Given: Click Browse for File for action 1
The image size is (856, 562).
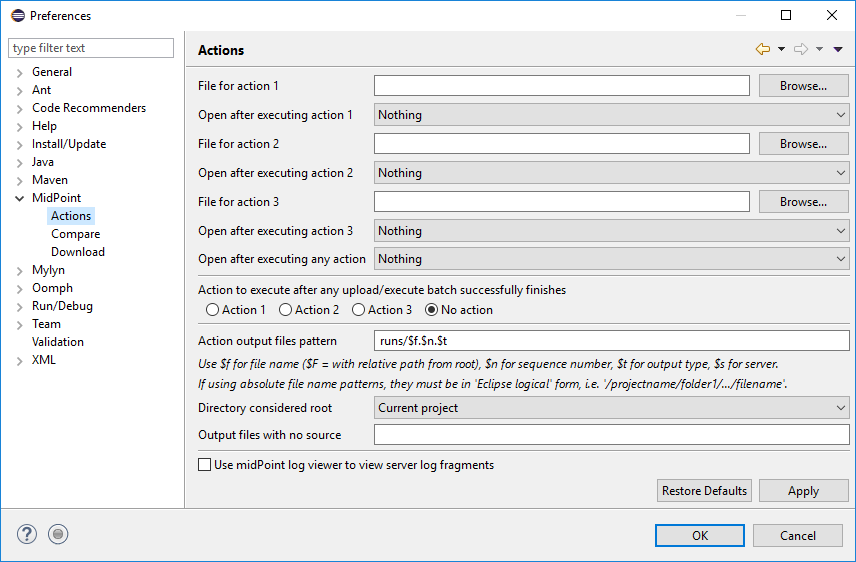Looking at the screenshot, I should 803,86.
